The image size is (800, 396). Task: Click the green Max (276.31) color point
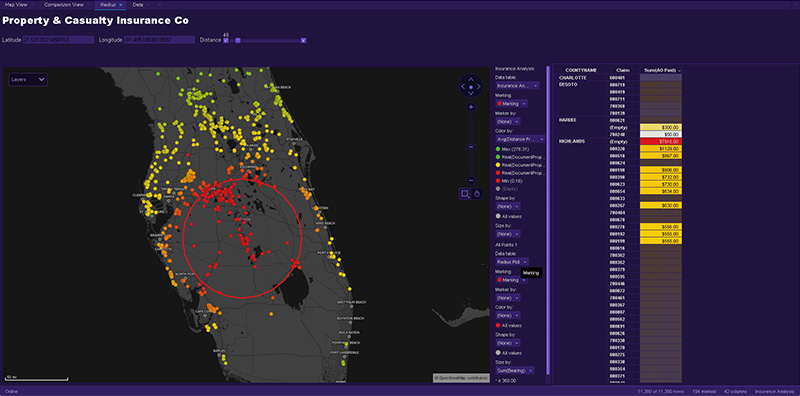coord(498,148)
